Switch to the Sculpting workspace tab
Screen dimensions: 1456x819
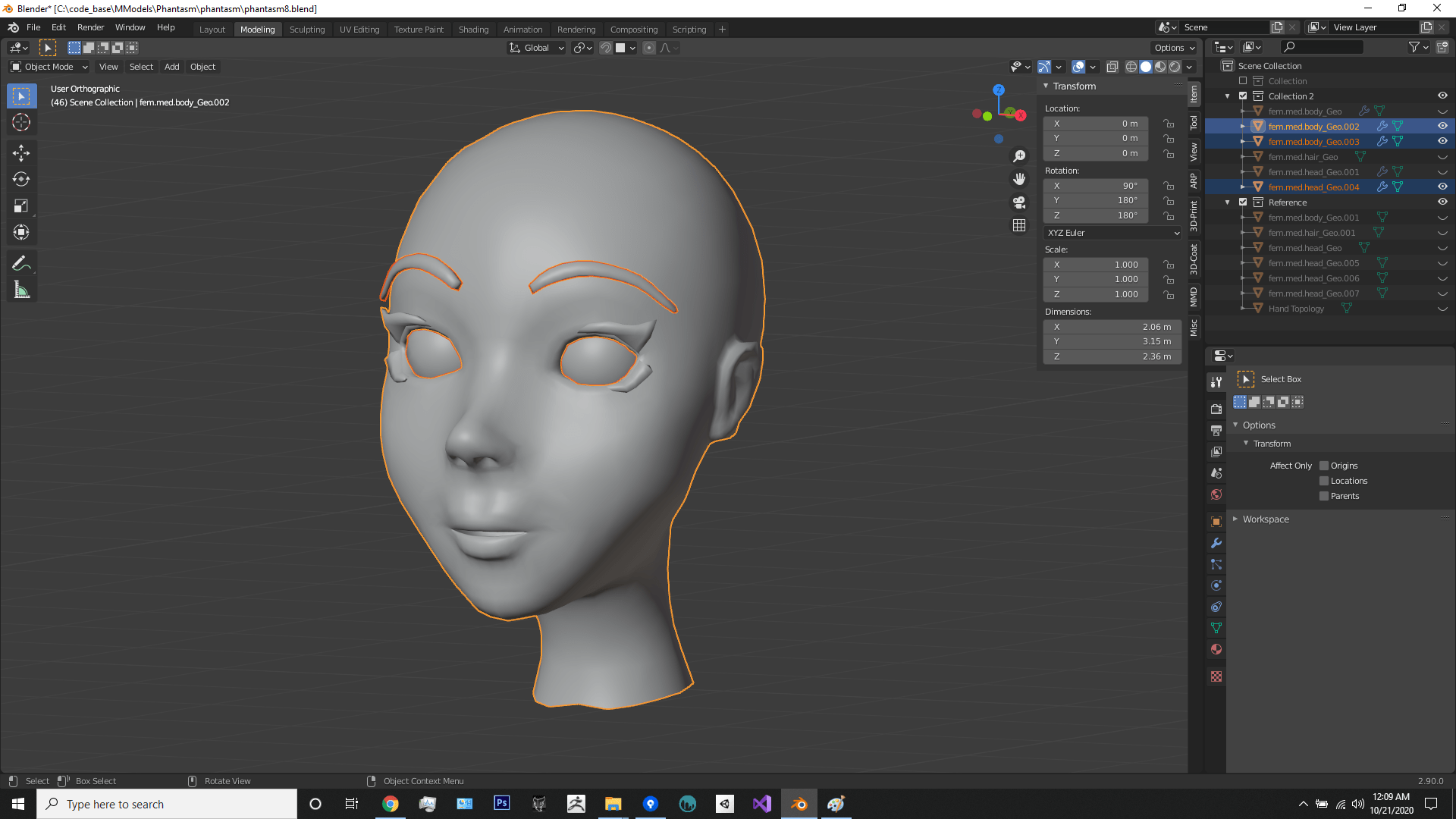[x=306, y=30]
